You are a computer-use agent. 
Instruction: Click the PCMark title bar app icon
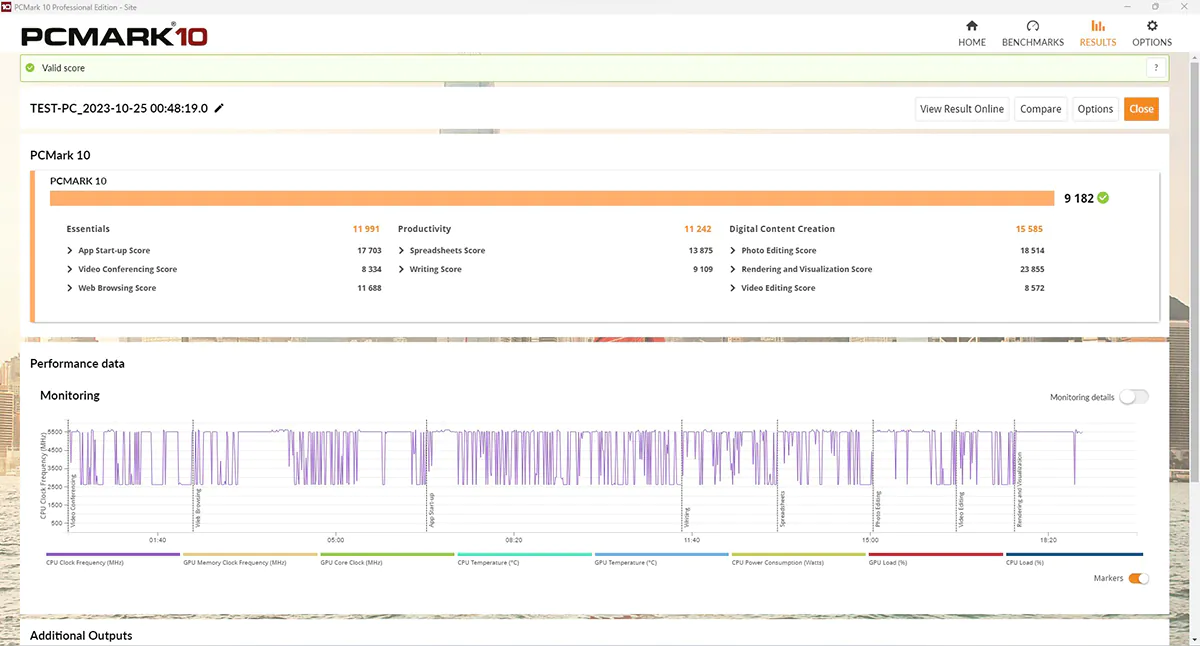[x=7, y=6]
